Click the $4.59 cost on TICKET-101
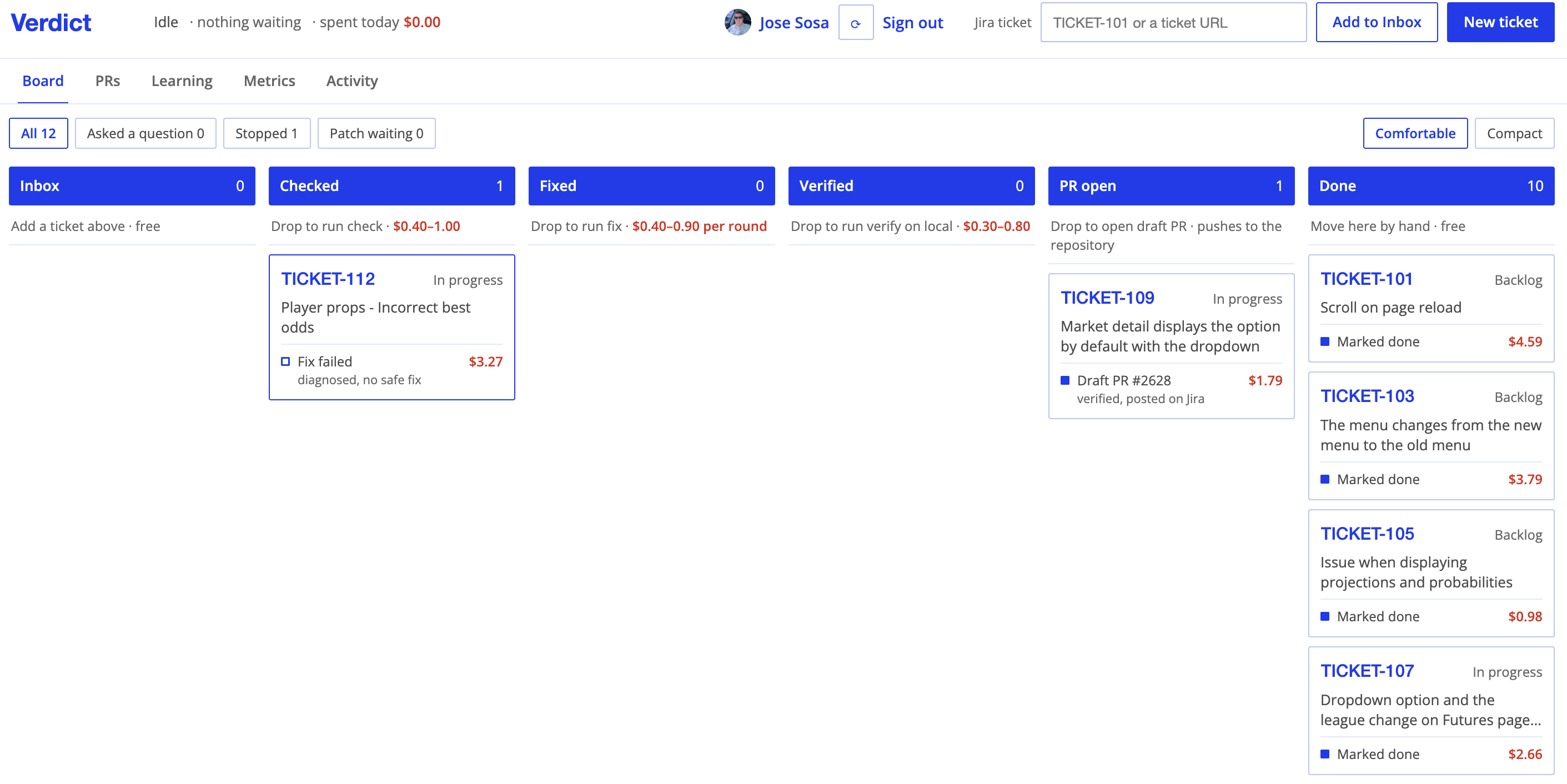Screen dimensions: 1567x784 [x=1524, y=342]
